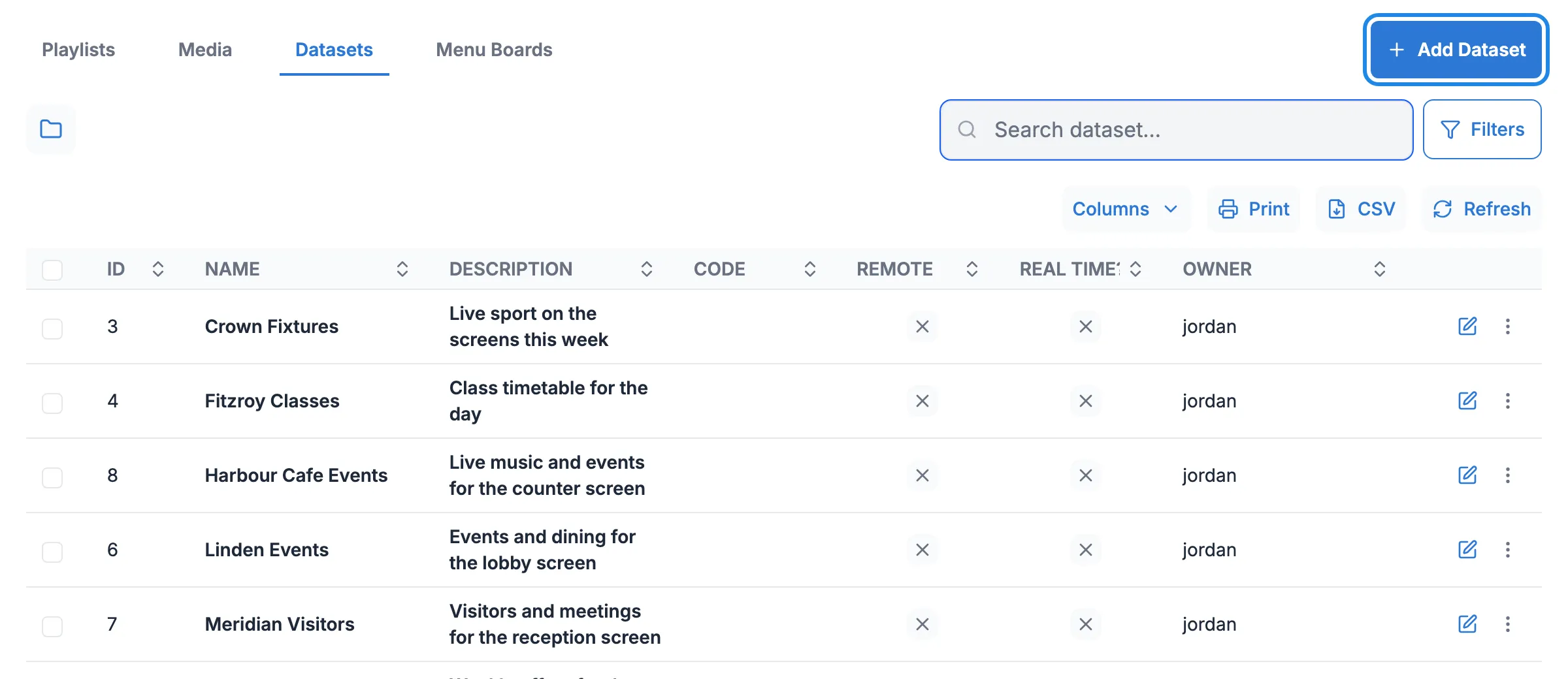
Task: Click the Meridian Visitors name
Action: click(x=280, y=624)
